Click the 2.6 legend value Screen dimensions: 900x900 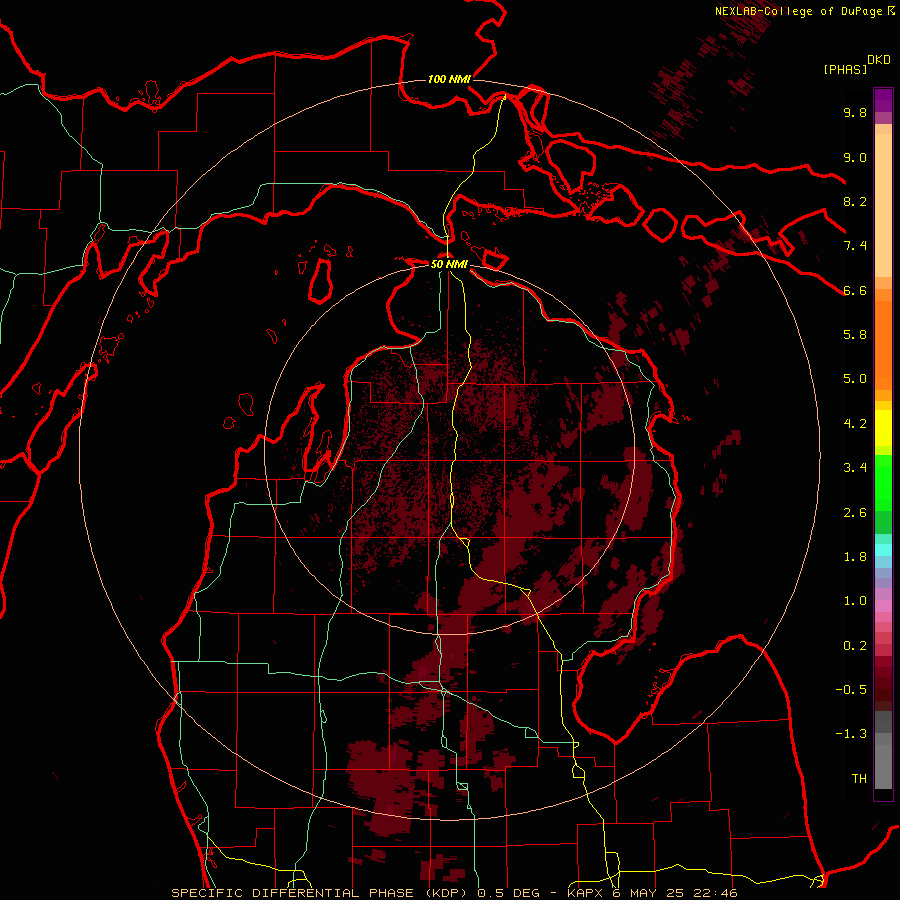855,513
